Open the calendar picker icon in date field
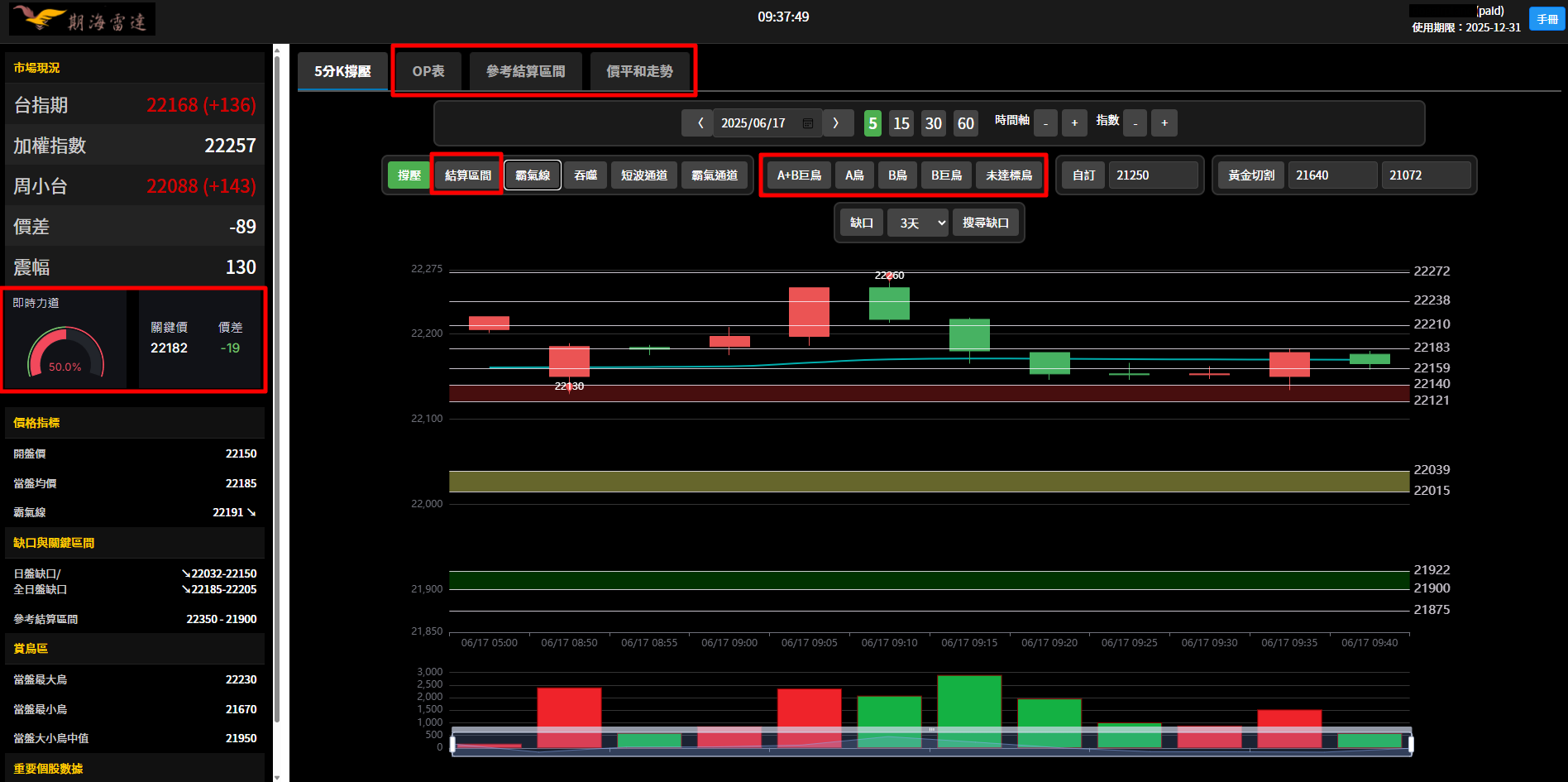Image resolution: width=1568 pixels, height=782 pixels. [808, 123]
